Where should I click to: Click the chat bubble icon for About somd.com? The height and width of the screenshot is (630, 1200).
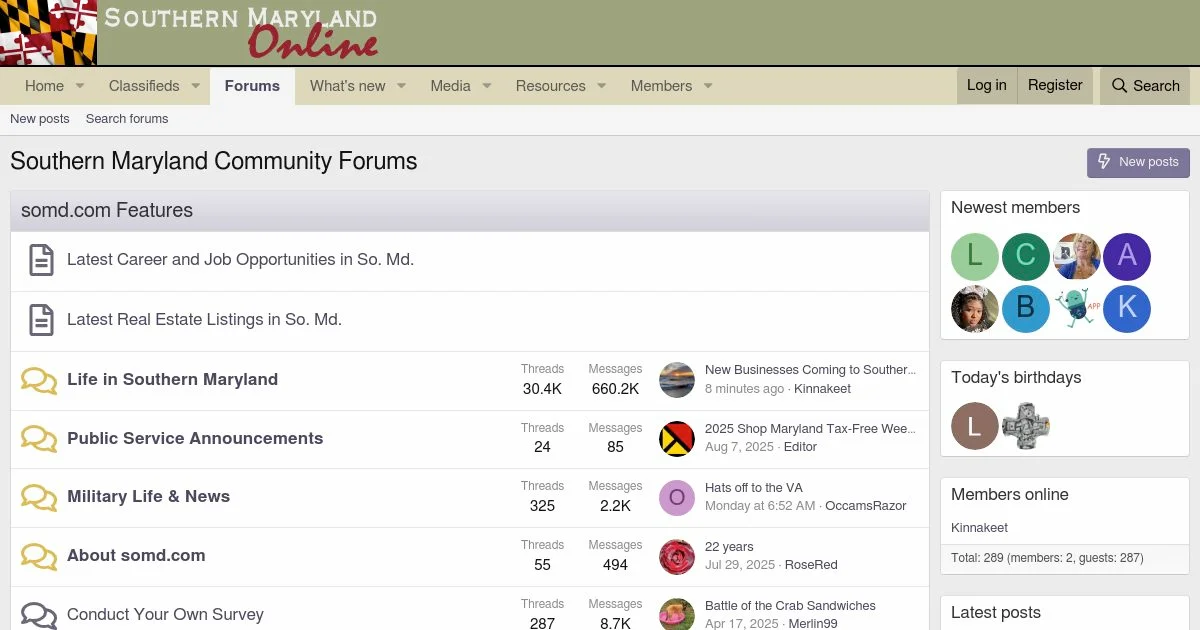pos(39,556)
